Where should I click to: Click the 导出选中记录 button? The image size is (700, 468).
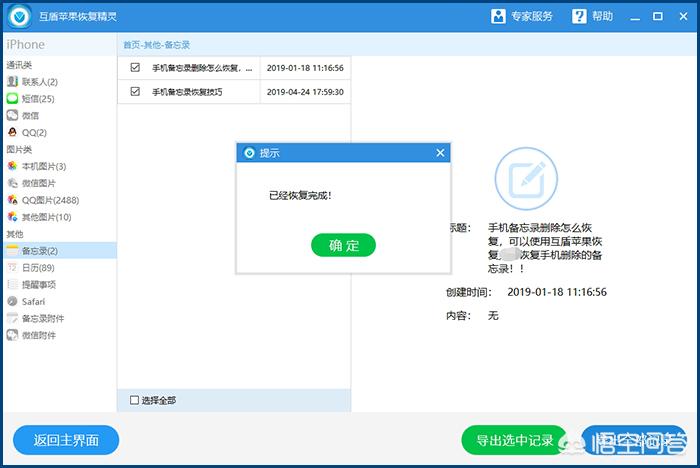coord(514,440)
